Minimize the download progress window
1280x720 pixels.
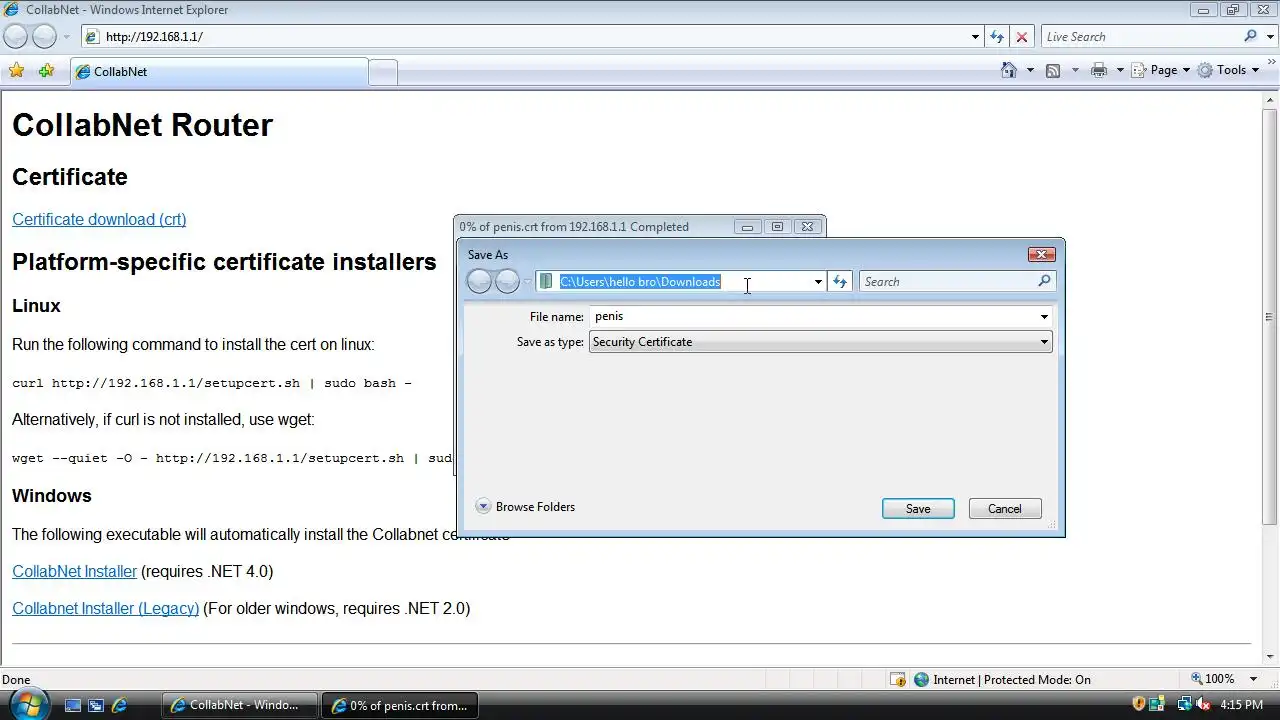[747, 227]
